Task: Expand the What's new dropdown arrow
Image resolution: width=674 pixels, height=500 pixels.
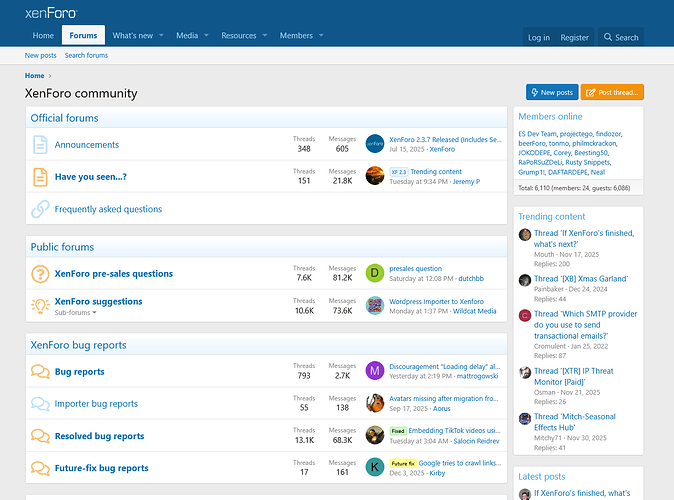Action: point(161,36)
